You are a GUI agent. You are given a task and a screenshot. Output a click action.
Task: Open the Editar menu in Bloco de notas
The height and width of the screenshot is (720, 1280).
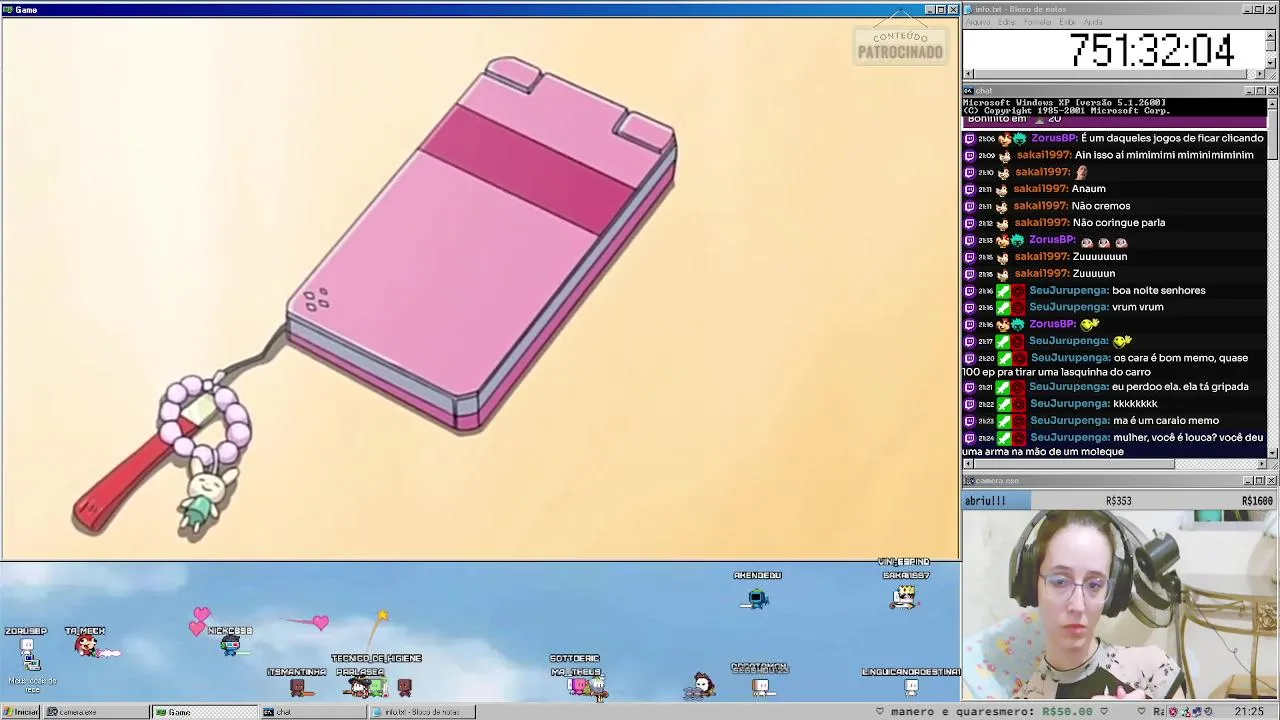1006,22
